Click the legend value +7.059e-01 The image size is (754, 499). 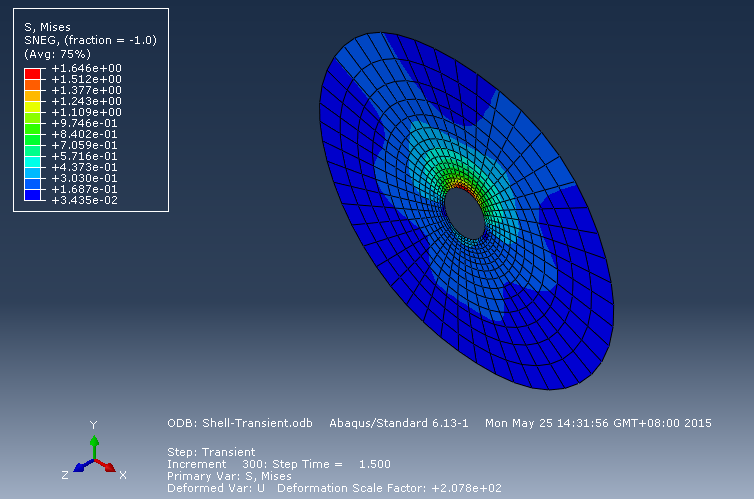click(85, 146)
